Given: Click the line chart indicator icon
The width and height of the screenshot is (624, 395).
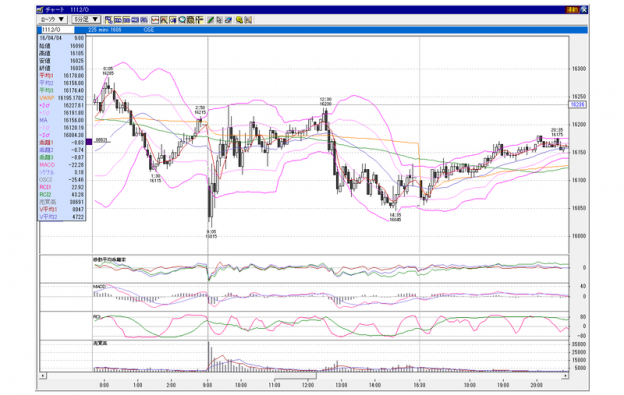Looking at the screenshot, I should click(155, 19).
